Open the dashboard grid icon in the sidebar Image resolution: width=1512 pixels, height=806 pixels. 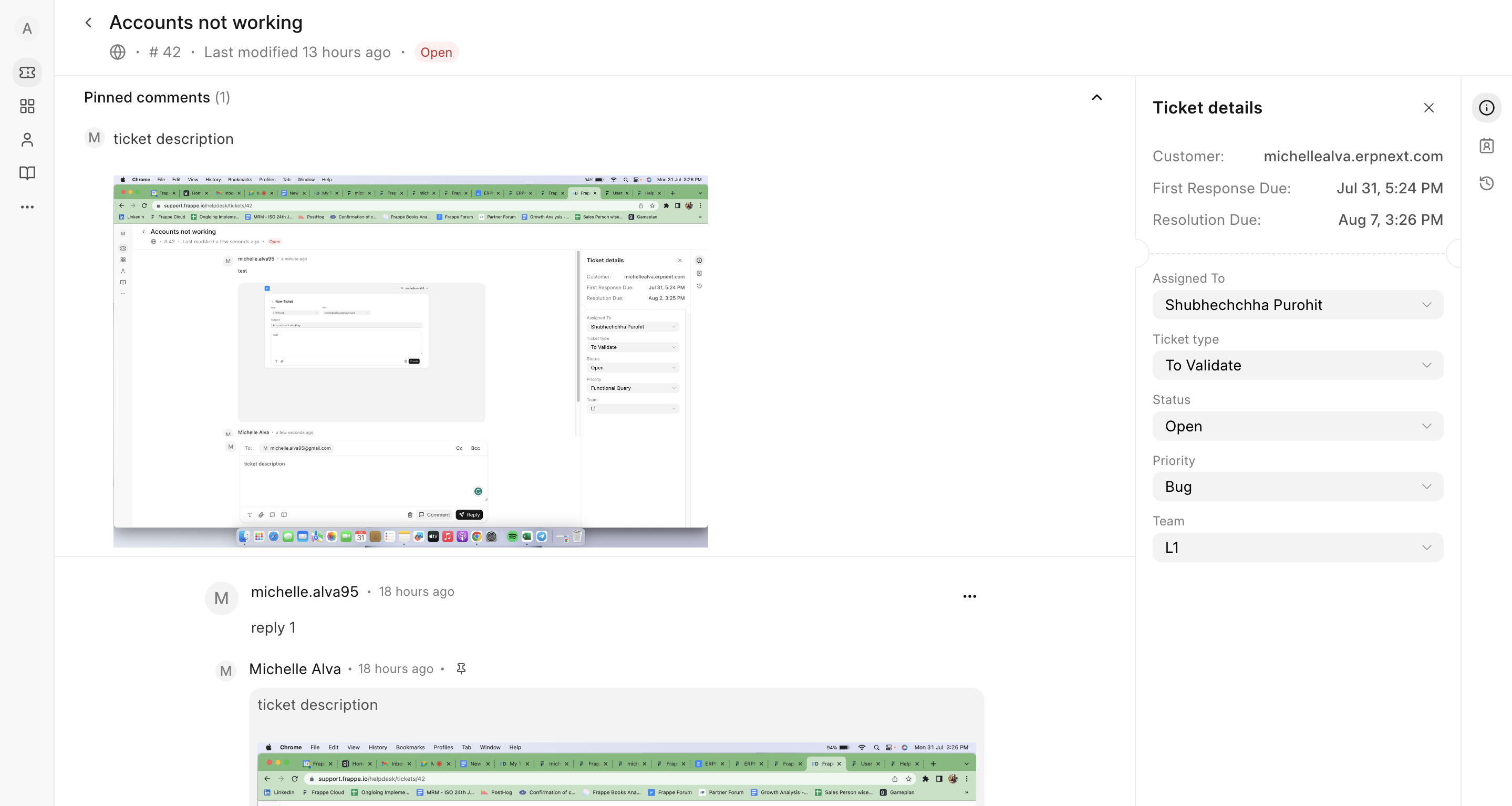pos(28,106)
